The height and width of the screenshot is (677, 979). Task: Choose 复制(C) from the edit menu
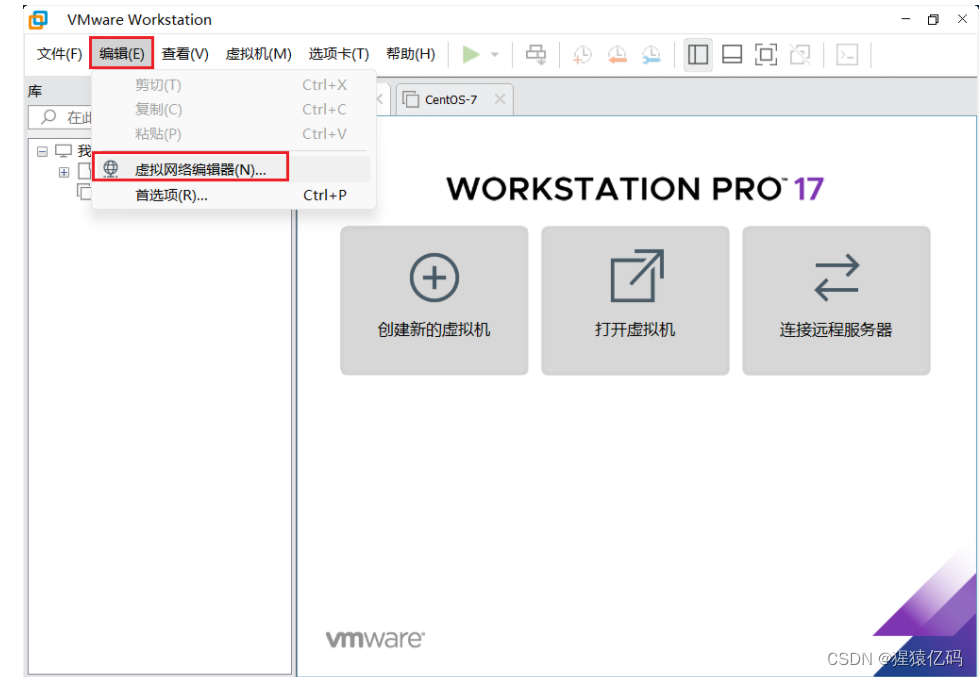point(234,109)
